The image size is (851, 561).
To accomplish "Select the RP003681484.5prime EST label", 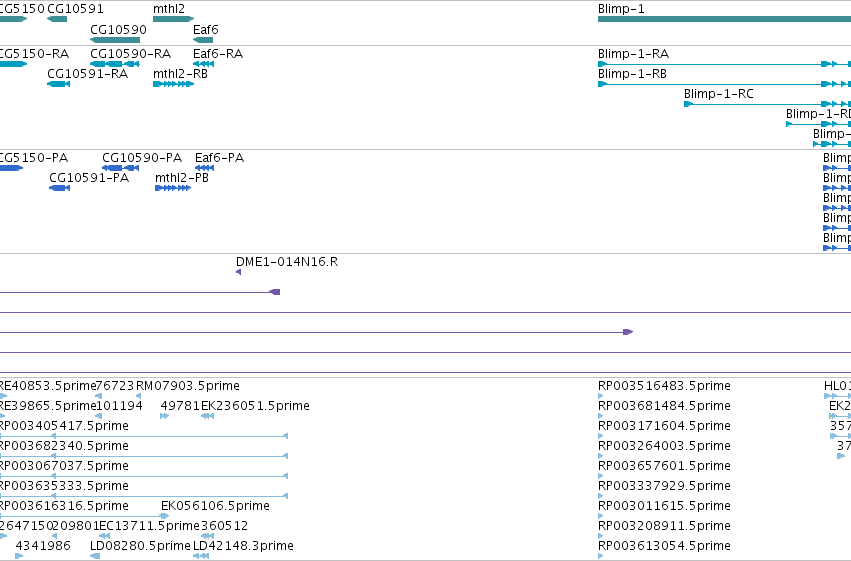I will pyautogui.click(x=664, y=406).
